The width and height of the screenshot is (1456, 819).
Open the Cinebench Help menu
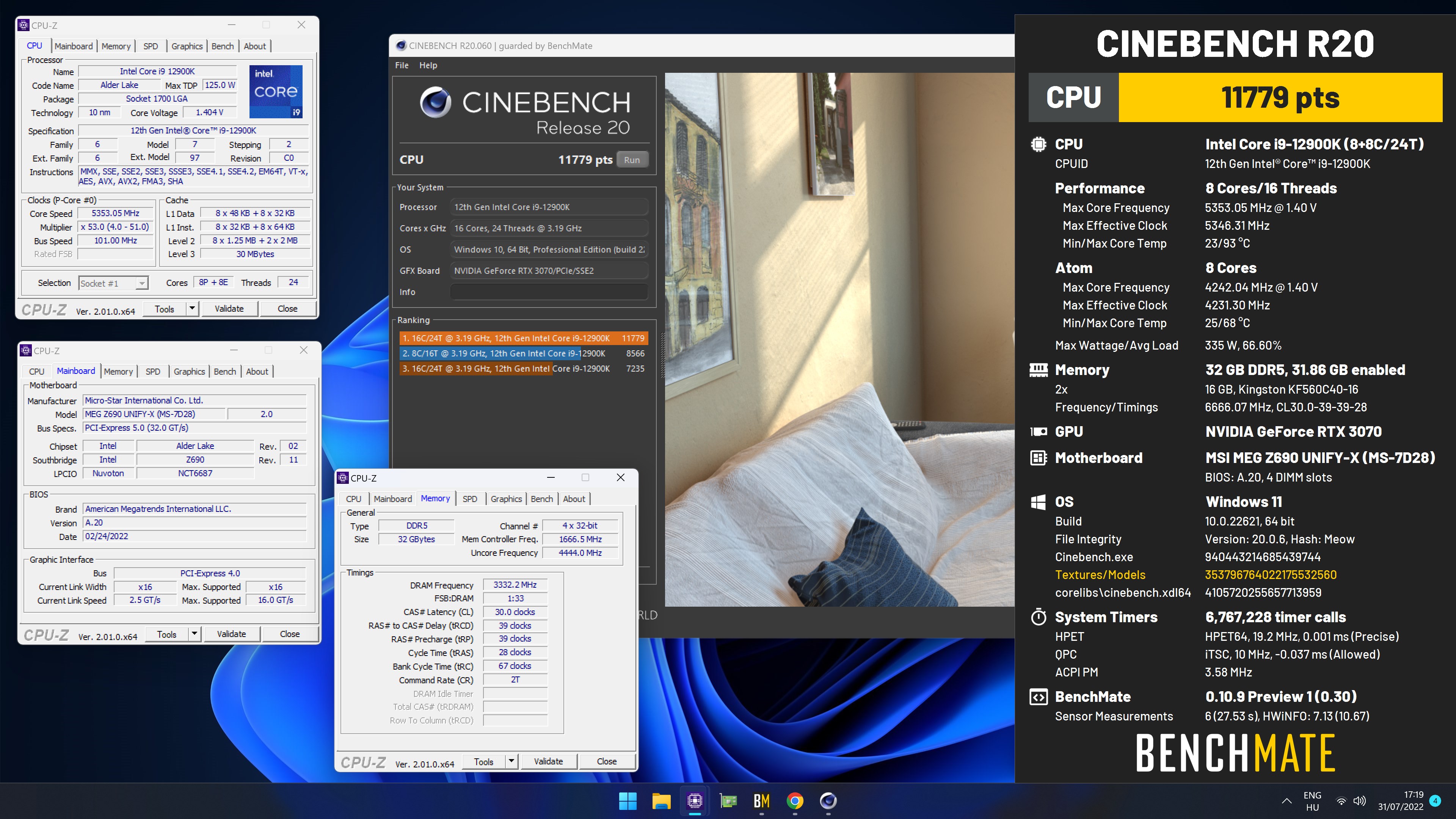(x=428, y=65)
